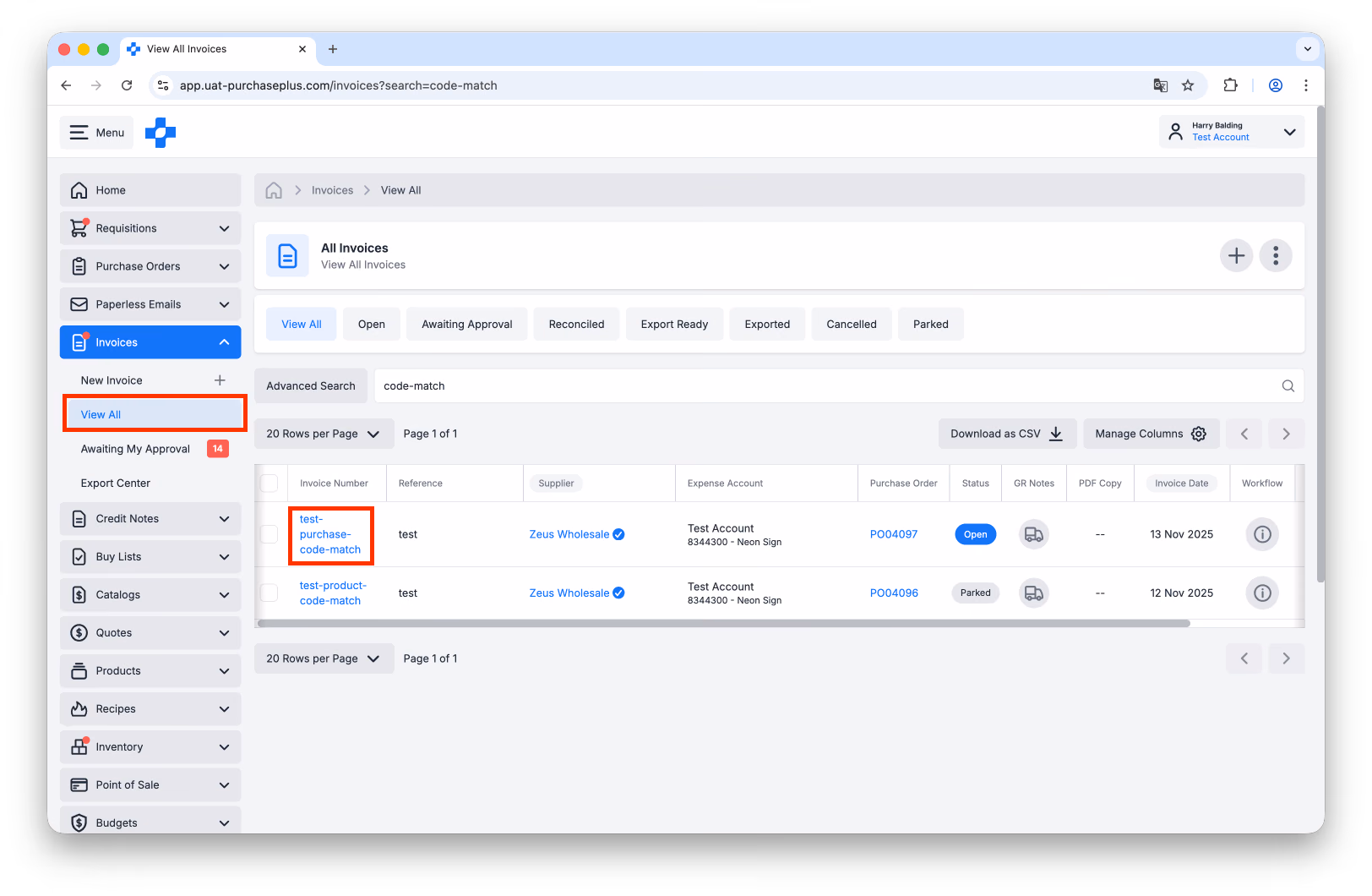Expand the Purchase Orders sidebar section
The height and width of the screenshot is (896, 1372).
tap(150, 266)
